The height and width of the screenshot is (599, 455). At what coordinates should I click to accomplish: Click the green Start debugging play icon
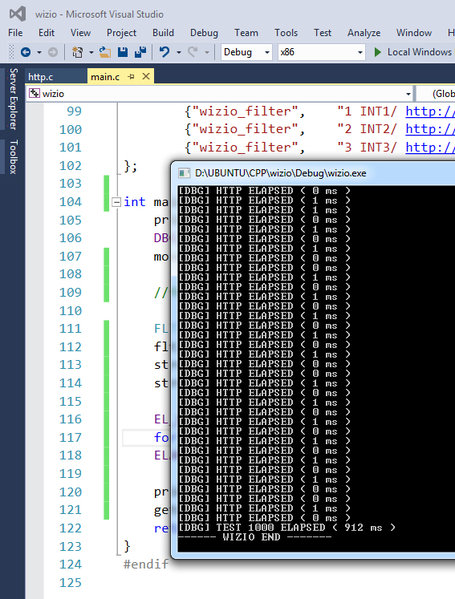(377, 52)
